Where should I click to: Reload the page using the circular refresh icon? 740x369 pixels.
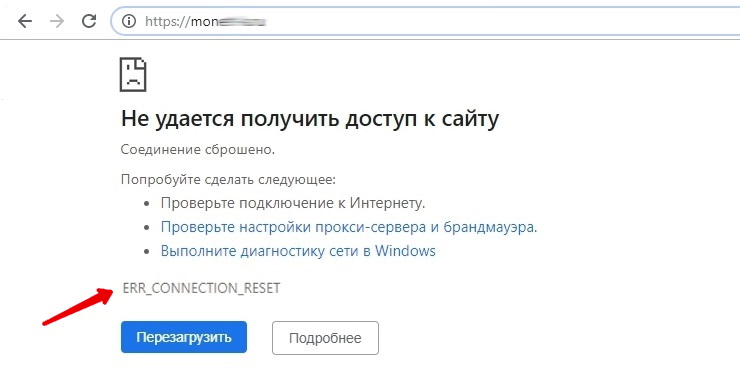click(x=89, y=21)
